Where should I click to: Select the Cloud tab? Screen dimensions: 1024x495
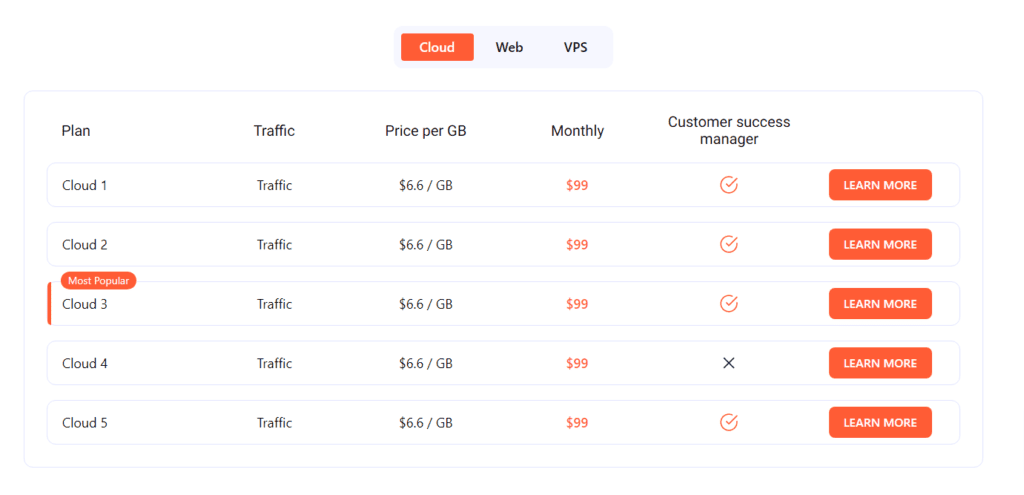click(x=437, y=47)
